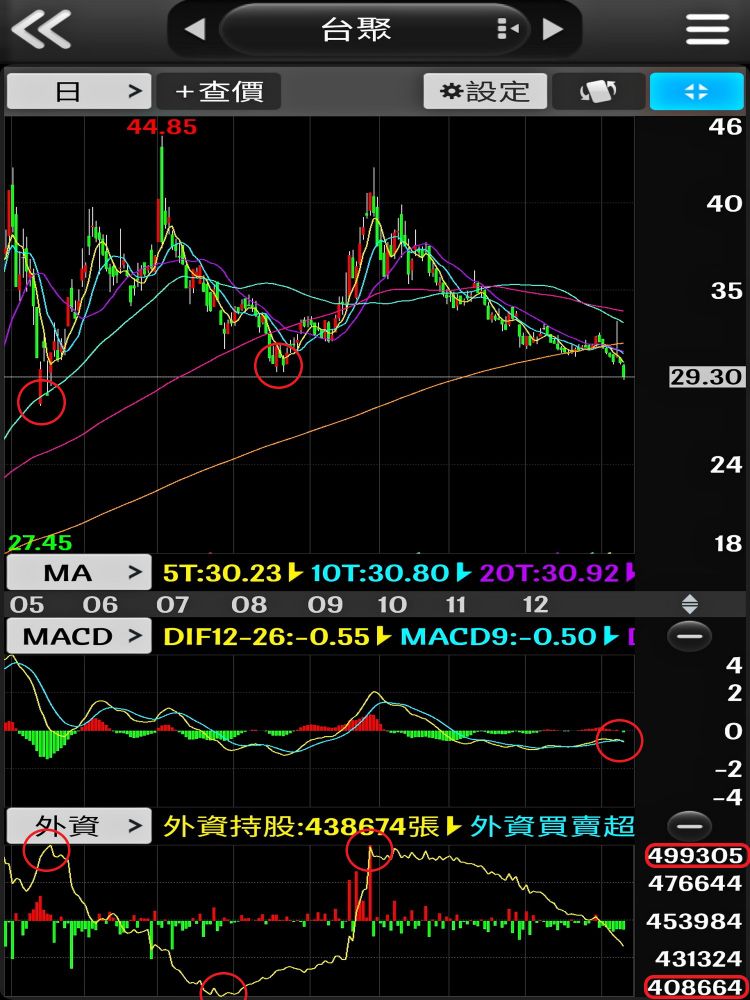Viewport: 750px width, 1000px height.
Task: Tap the 29.30 current price marker
Action: point(706,377)
